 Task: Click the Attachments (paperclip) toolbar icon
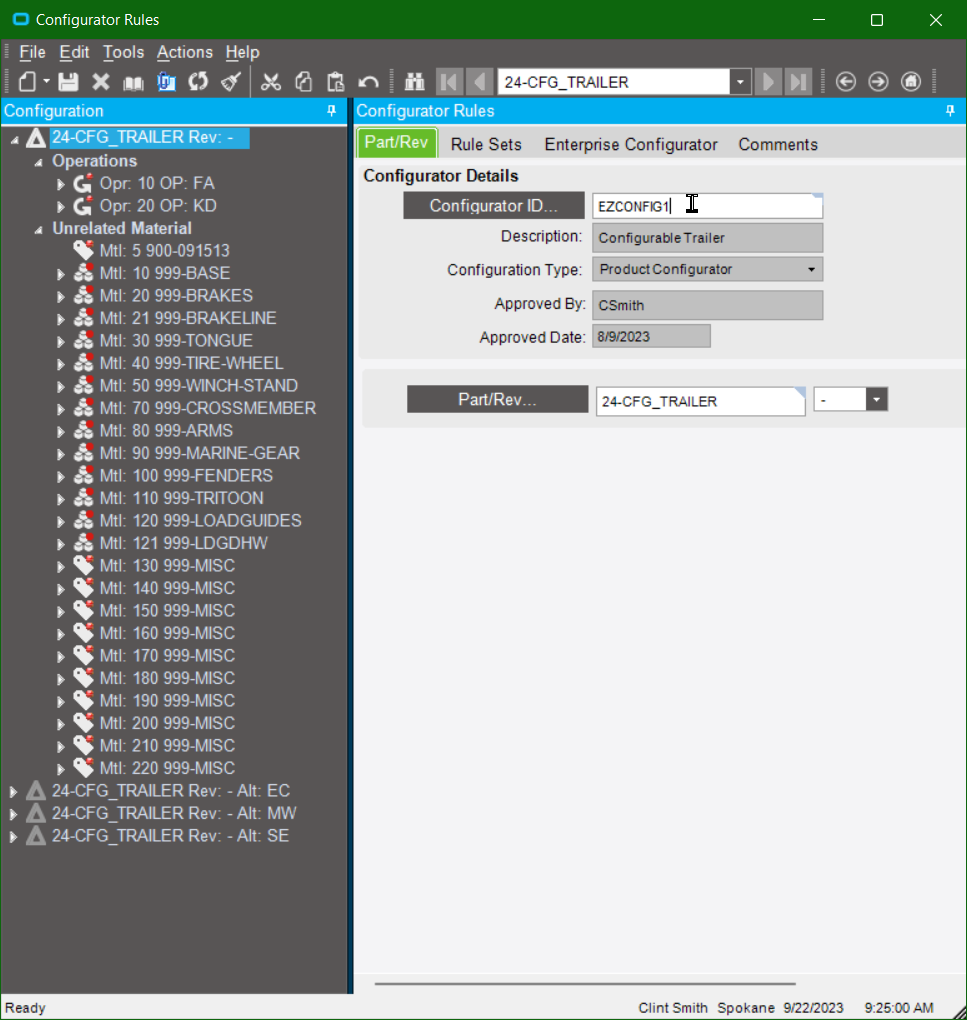tap(166, 81)
